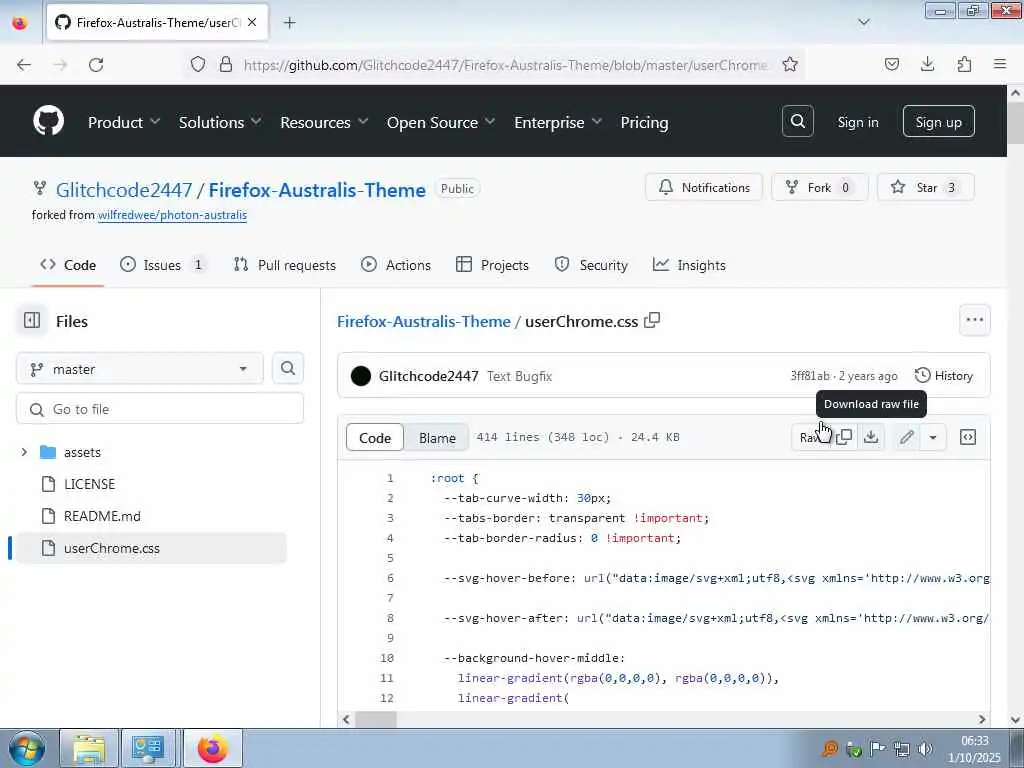
Task: Open the Actions tab
Action: tap(396, 265)
